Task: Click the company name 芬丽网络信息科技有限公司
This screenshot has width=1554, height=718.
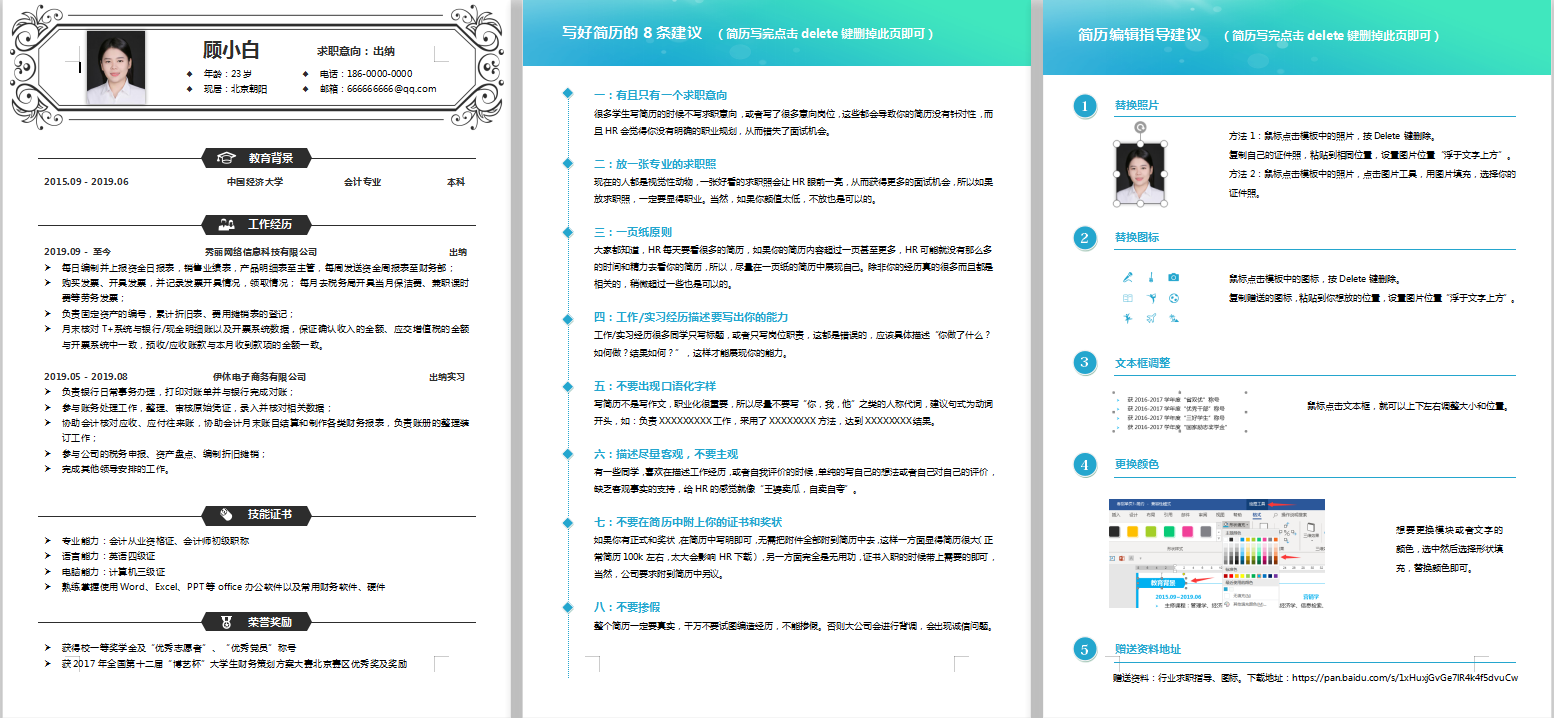Action: coord(261,252)
